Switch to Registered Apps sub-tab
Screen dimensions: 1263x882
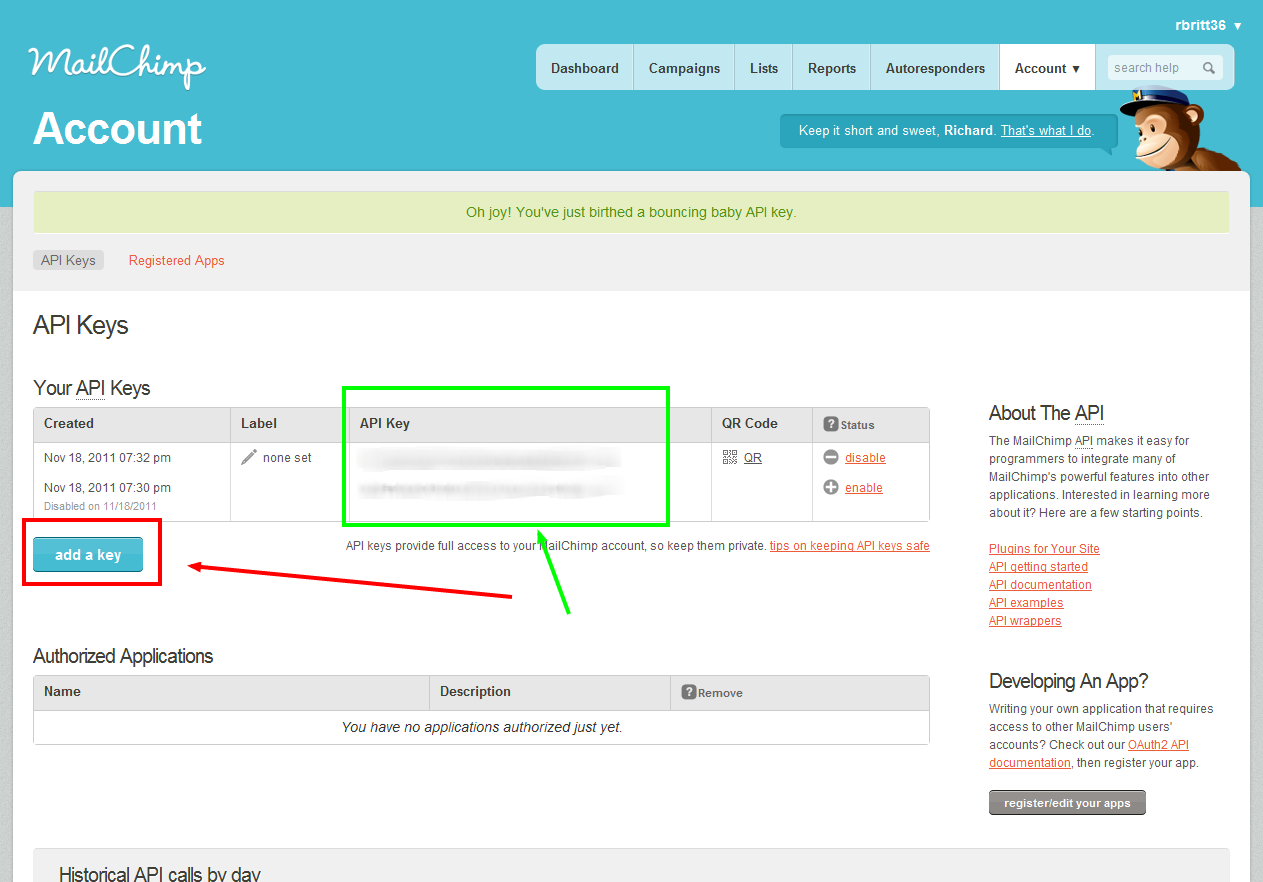click(x=177, y=260)
